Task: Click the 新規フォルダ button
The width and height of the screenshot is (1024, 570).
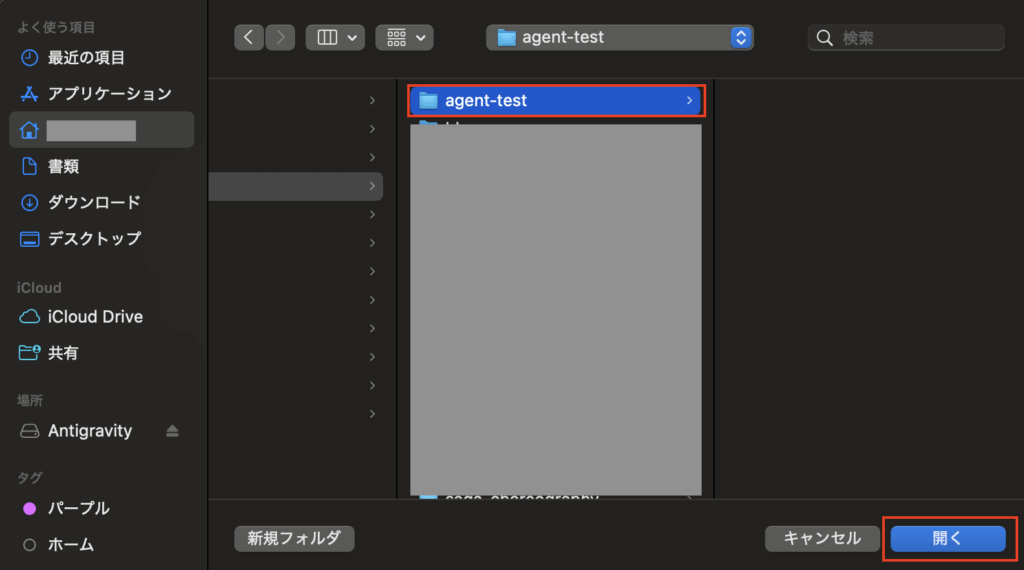Action: (294, 538)
